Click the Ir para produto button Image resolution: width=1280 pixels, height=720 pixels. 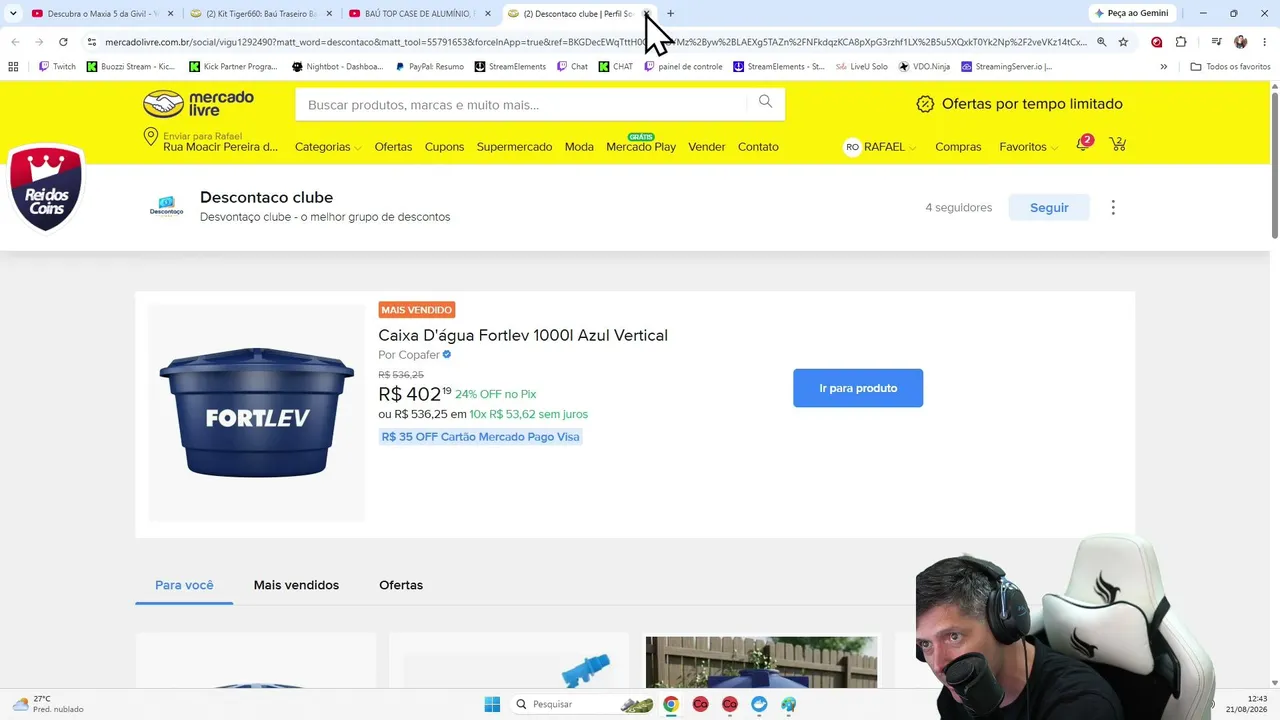click(x=858, y=388)
